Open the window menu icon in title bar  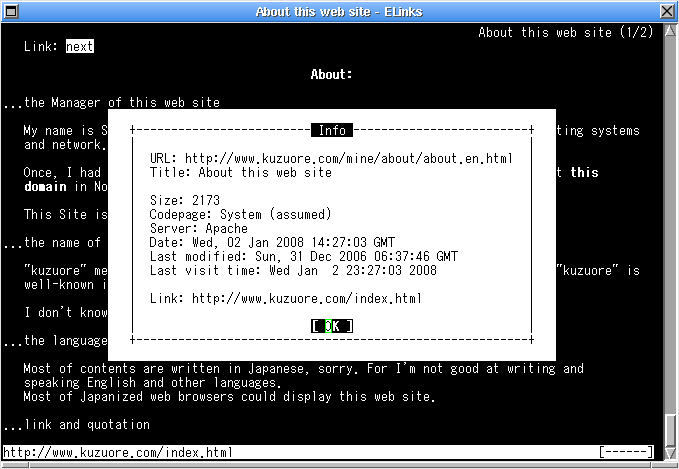tap(11, 11)
